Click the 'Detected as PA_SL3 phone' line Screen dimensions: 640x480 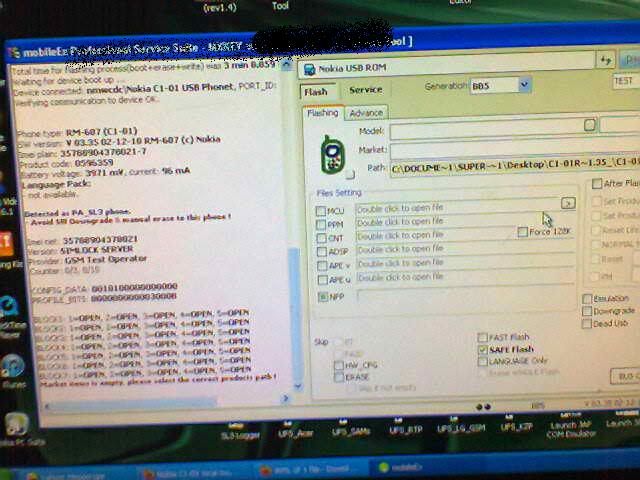77,213
